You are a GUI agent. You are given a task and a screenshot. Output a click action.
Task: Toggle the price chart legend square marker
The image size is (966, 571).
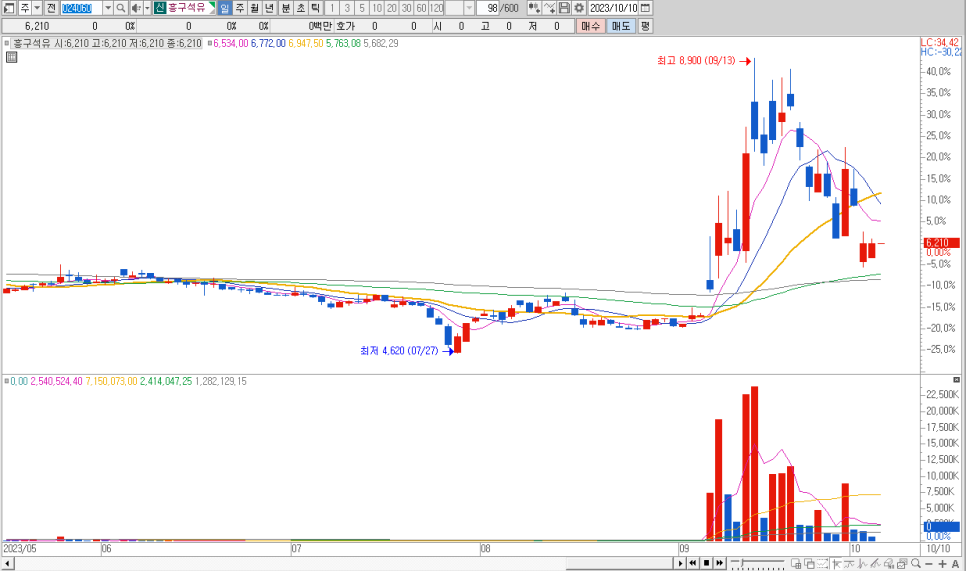(7, 43)
